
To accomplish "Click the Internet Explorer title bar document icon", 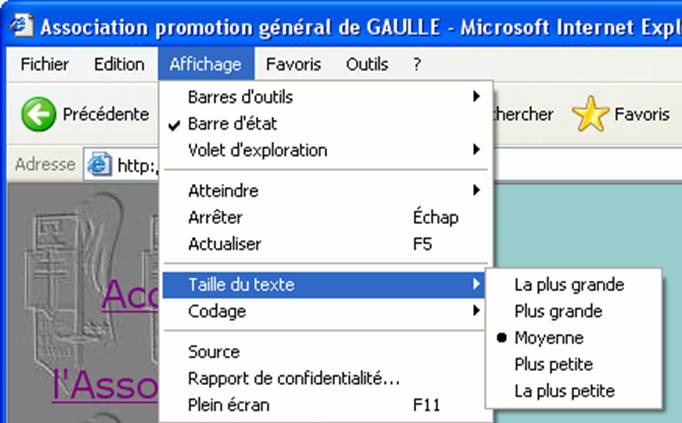I will point(22,25).
